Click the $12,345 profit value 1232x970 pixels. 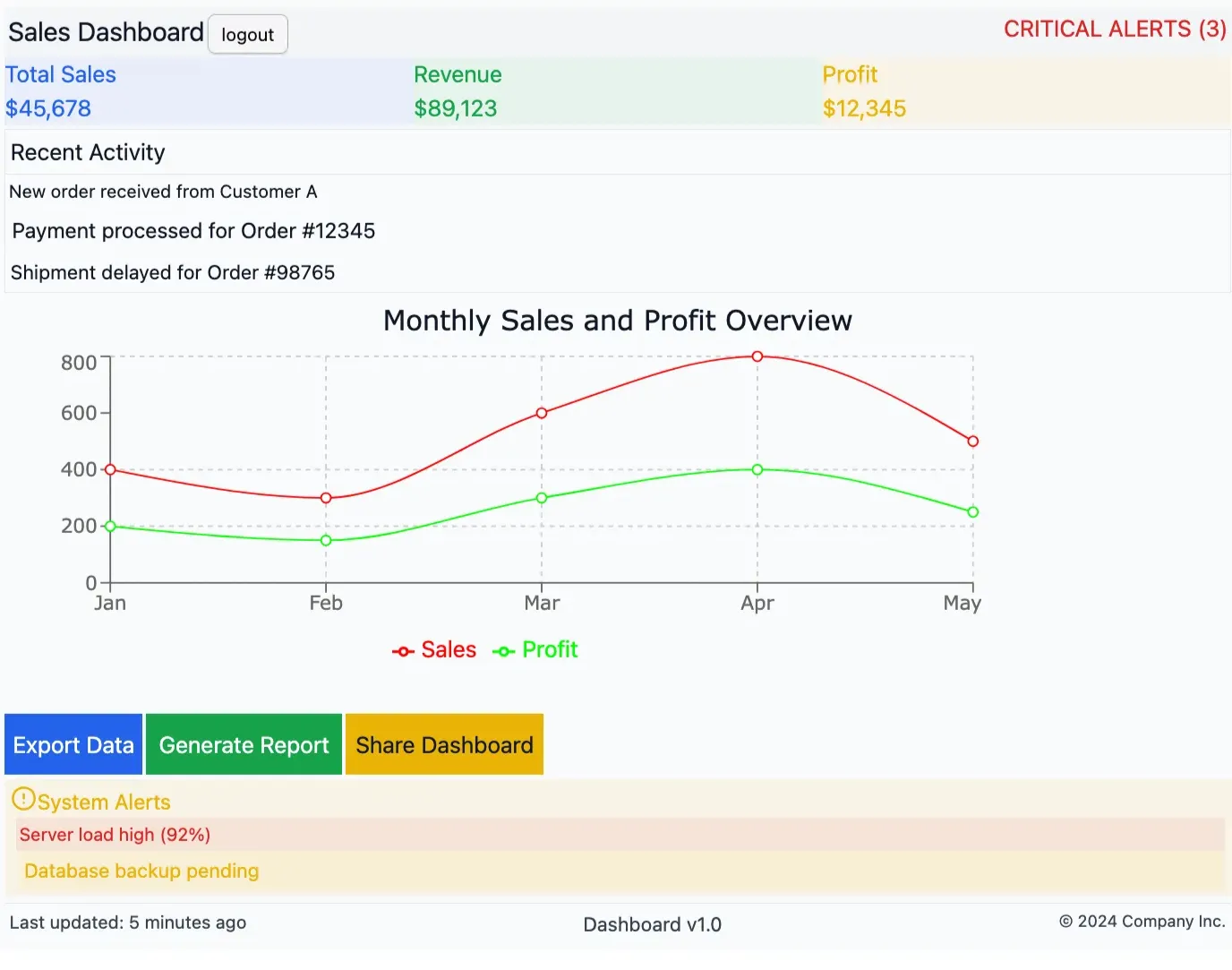click(x=865, y=108)
